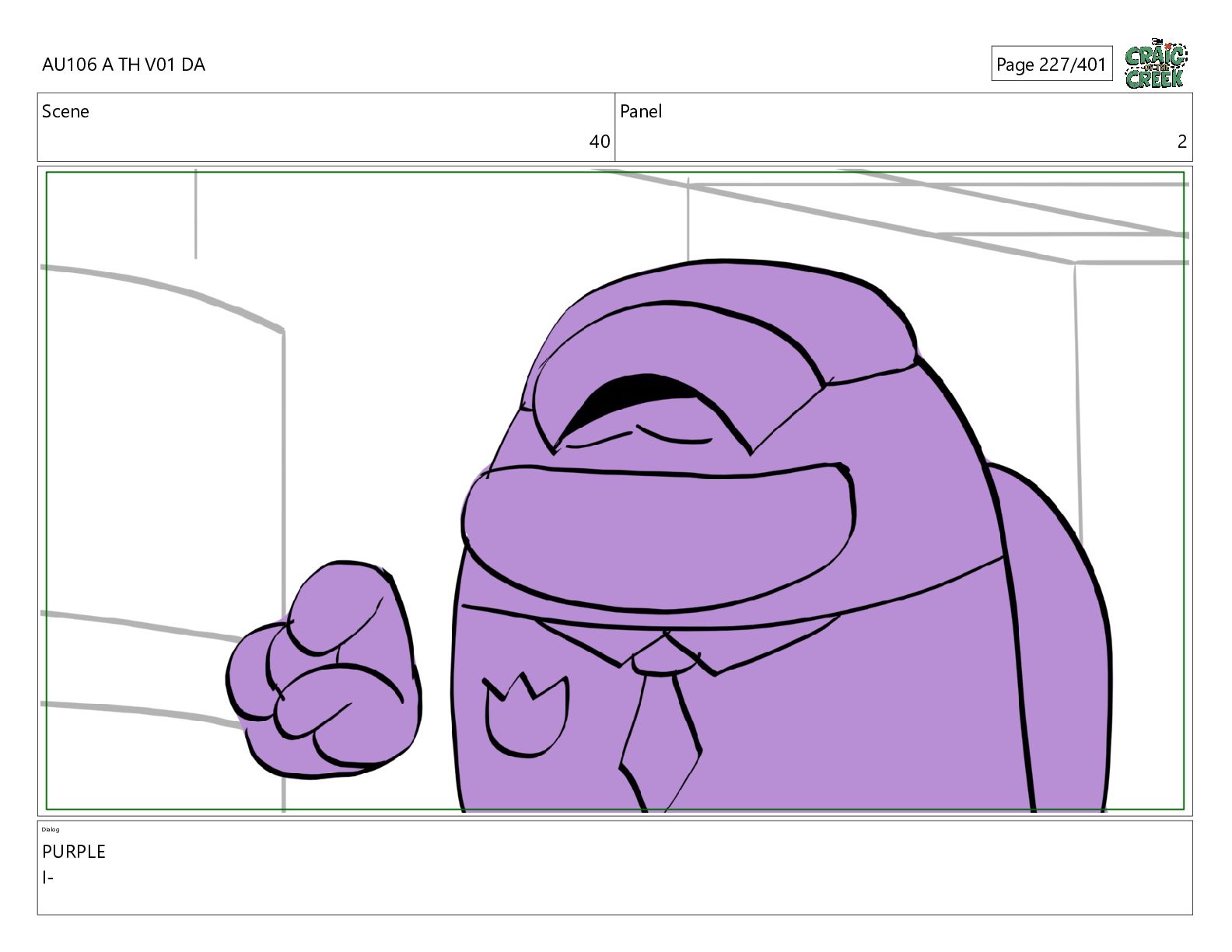
Task: Select the 'AU106 A TH V01 DA' header text
Action: click(124, 65)
